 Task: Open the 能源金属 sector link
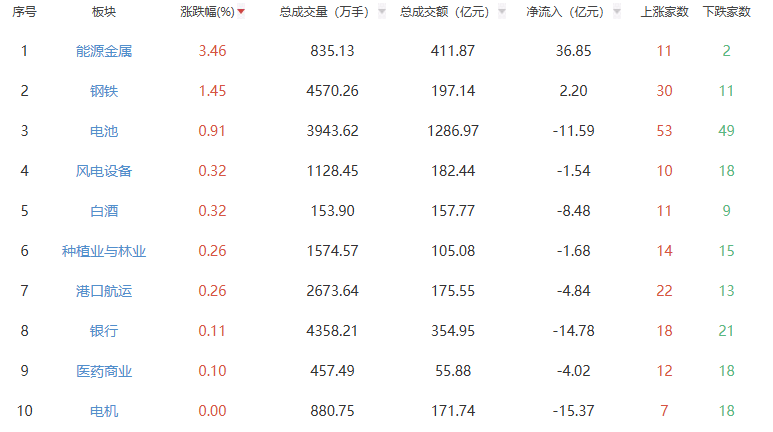coord(103,51)
